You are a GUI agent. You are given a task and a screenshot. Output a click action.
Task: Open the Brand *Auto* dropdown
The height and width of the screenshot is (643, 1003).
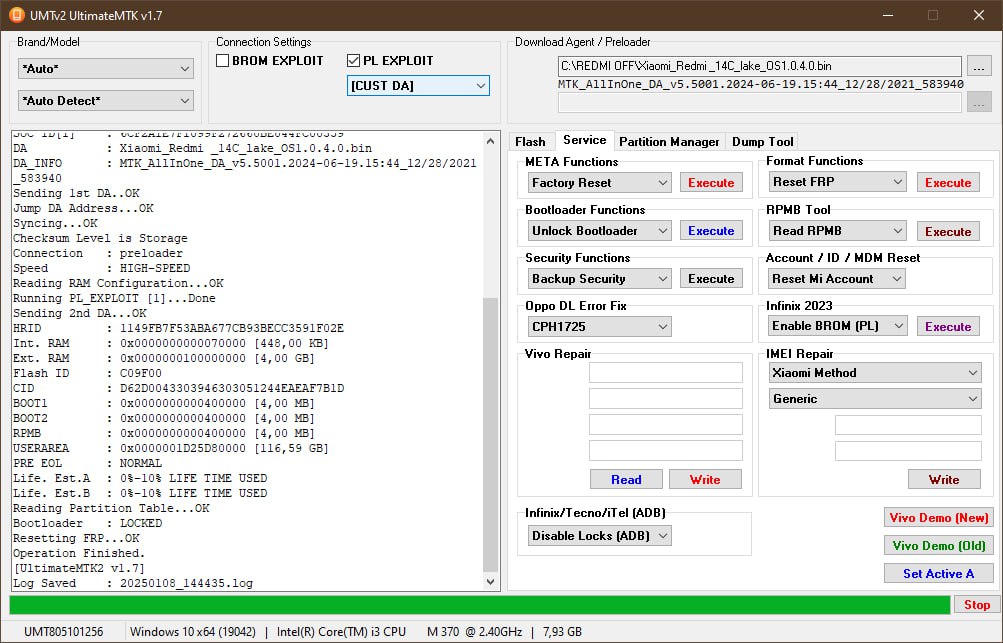(x=106, y=68)
